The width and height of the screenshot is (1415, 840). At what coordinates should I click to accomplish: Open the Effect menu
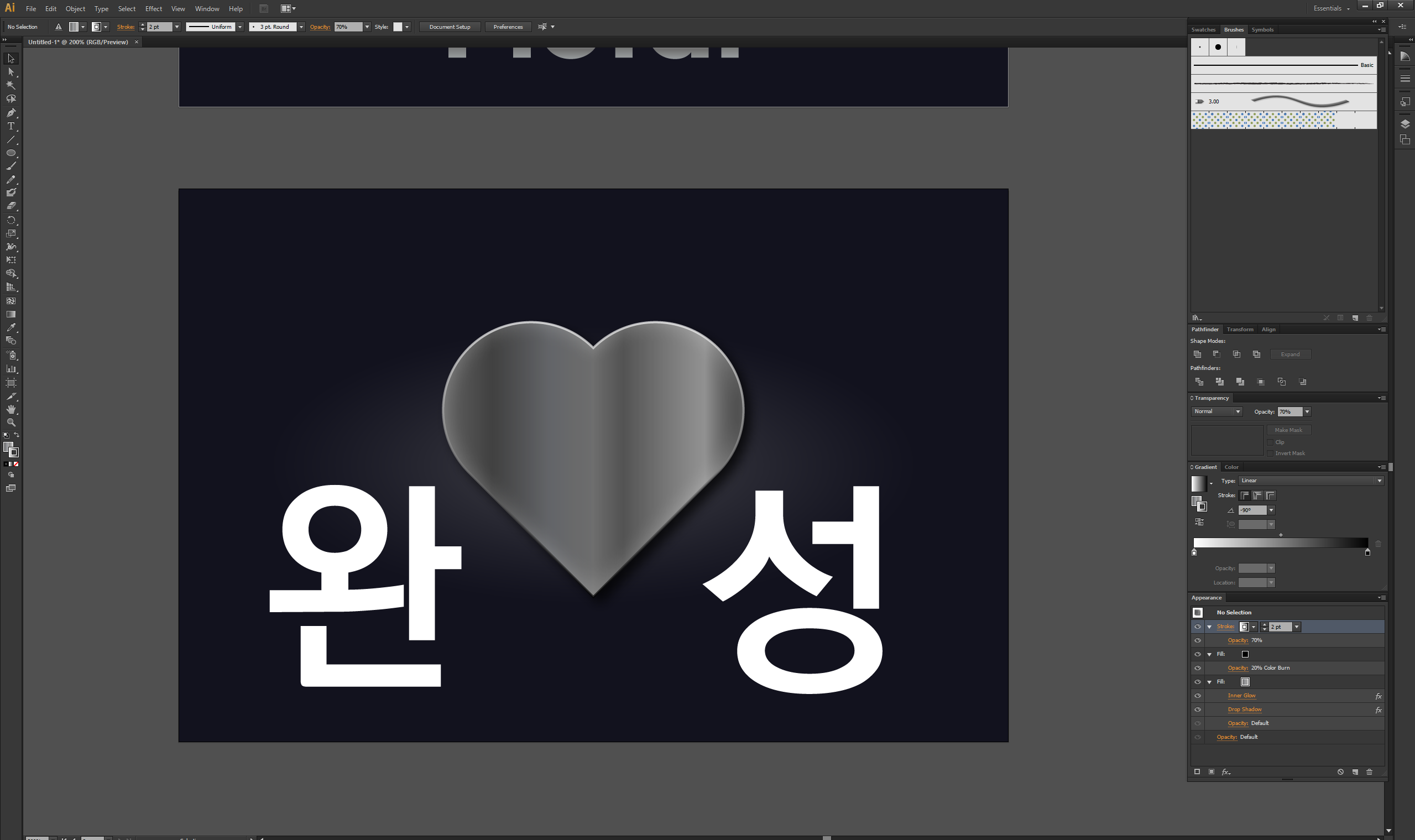click(153, 8)
